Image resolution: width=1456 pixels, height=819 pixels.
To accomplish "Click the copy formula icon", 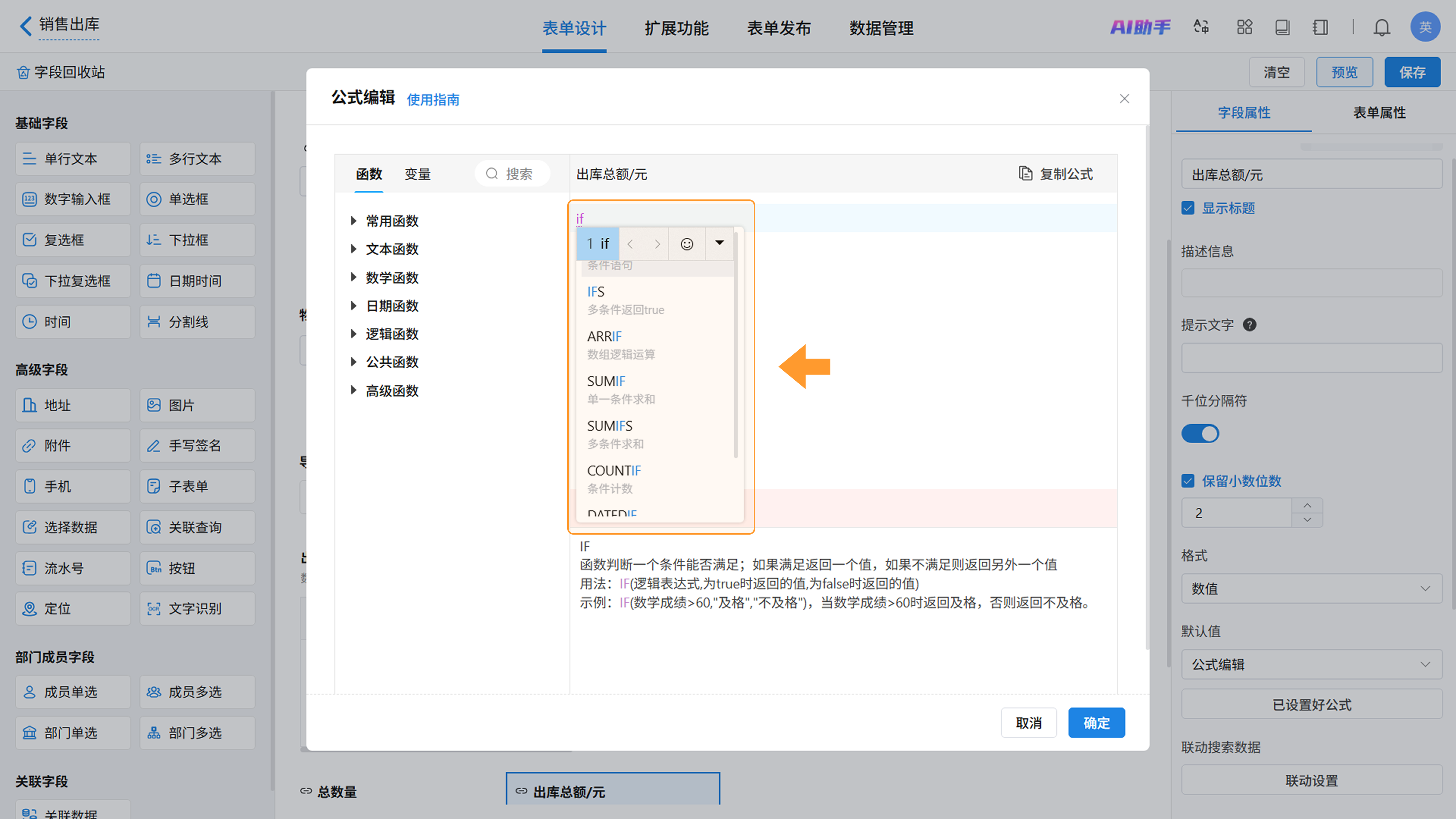I will coord(1025,174).
